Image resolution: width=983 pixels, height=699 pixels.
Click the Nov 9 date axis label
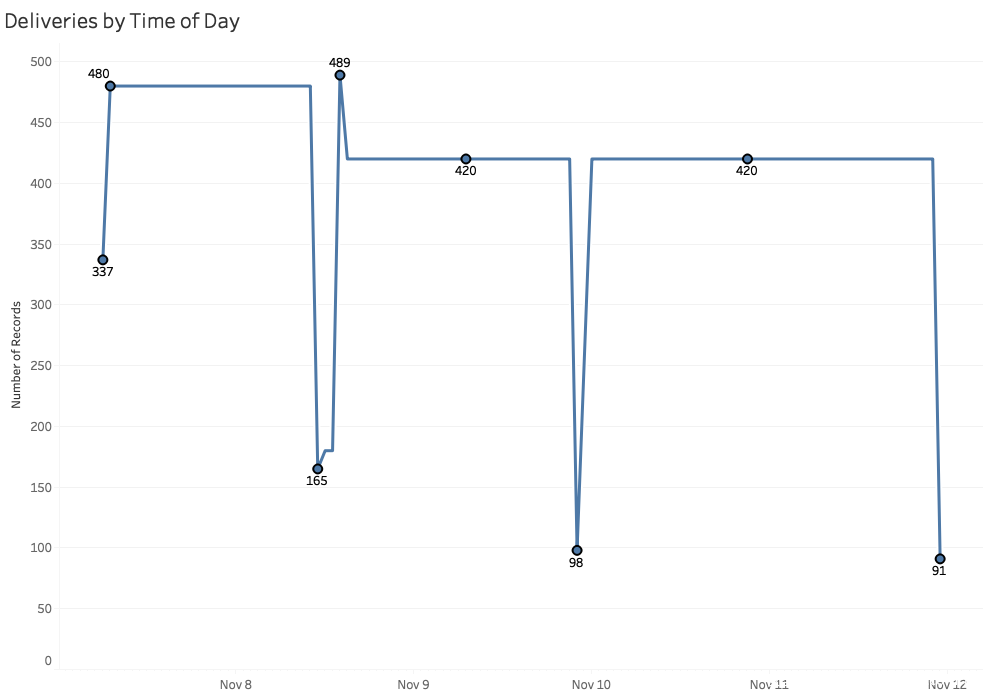point(413,685)
